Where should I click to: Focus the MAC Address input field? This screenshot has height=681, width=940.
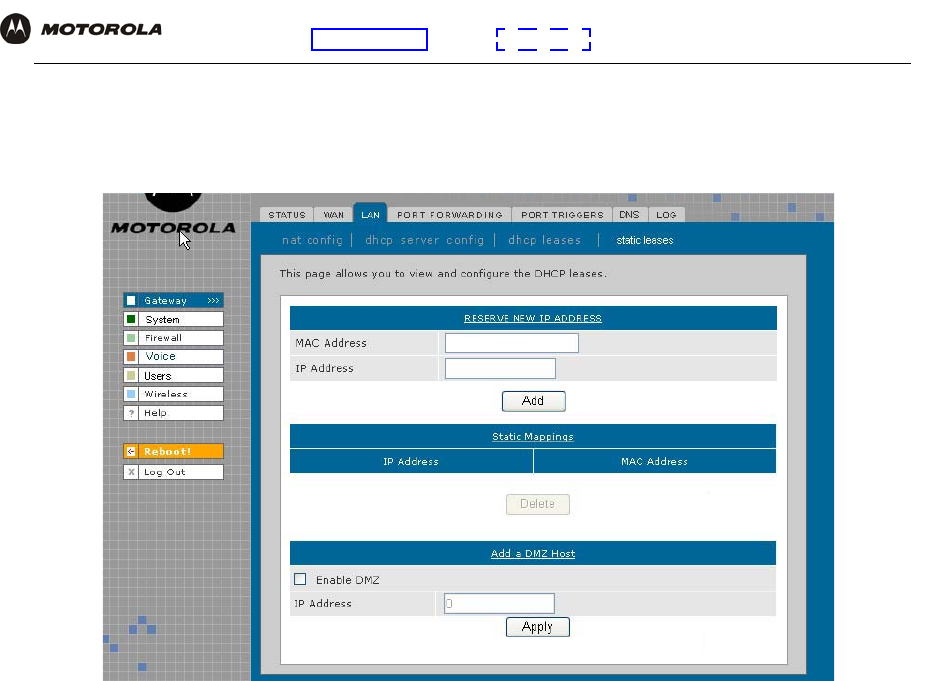click(x=511, y=343)
